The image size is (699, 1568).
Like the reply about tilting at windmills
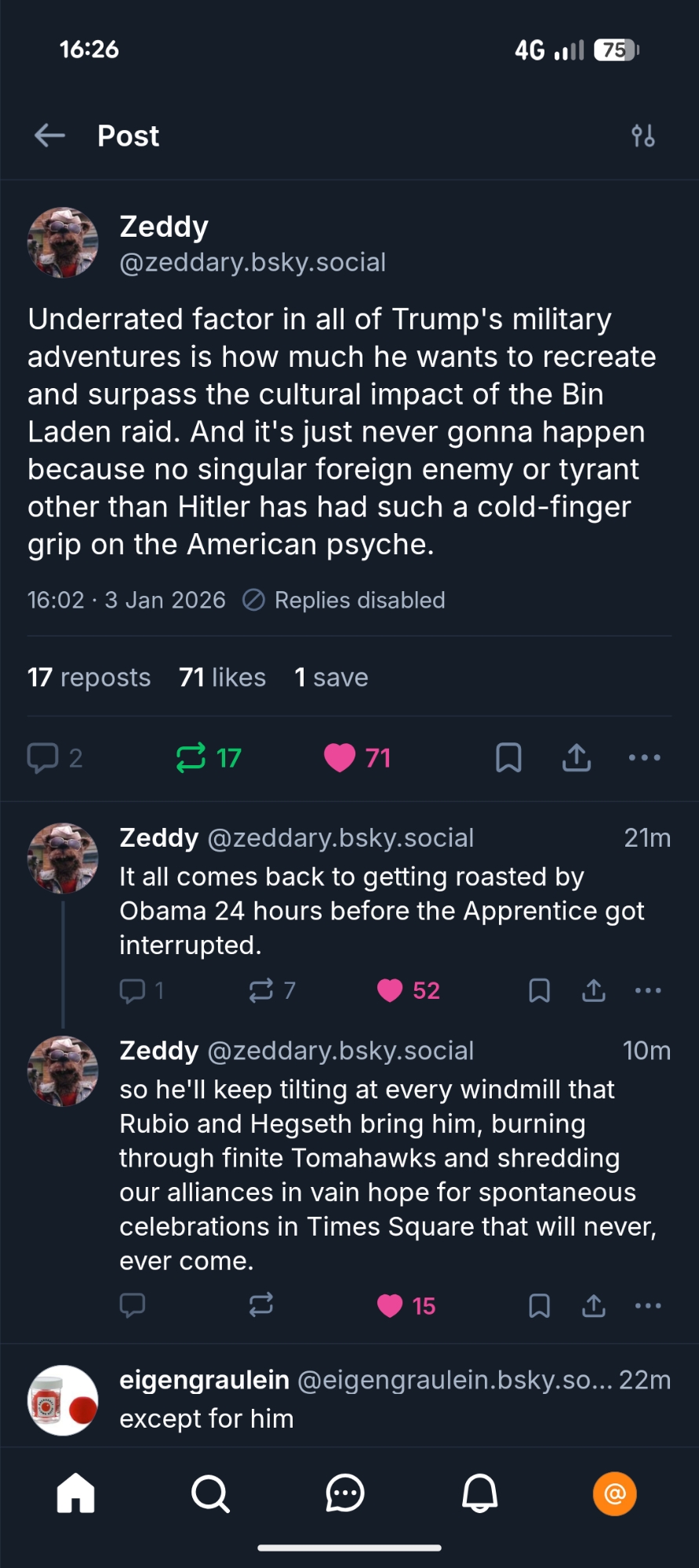[x=390, y=1306]
